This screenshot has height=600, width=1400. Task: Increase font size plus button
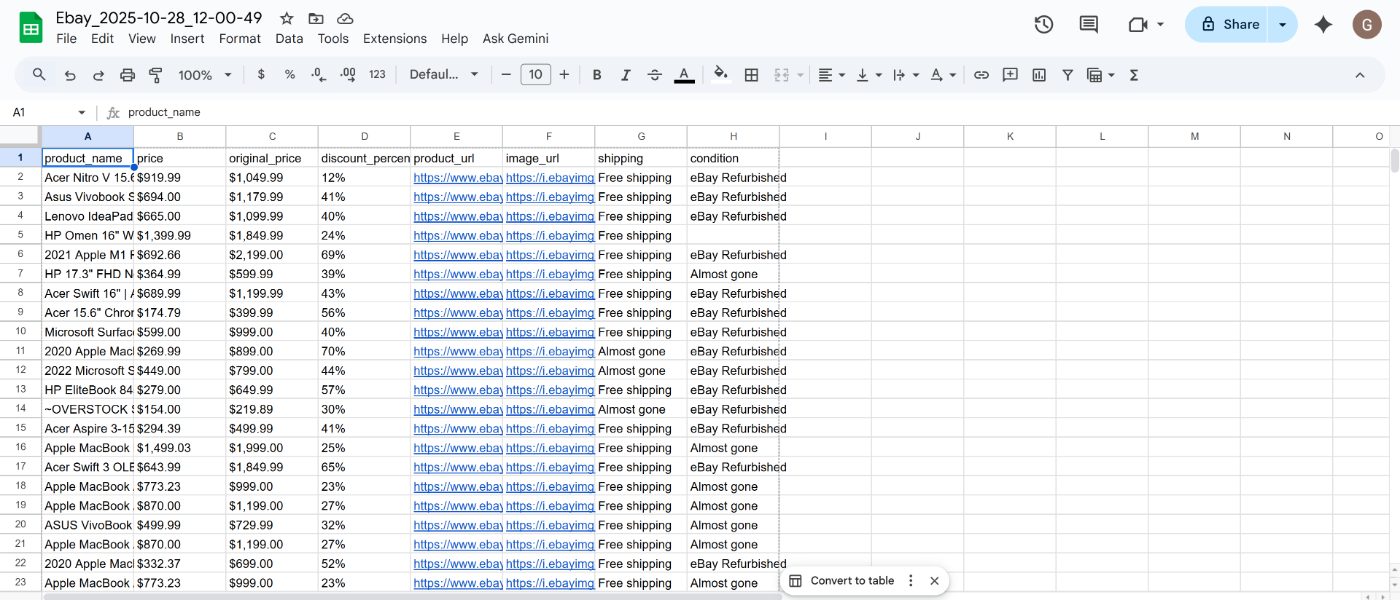[x=564, y=74]
